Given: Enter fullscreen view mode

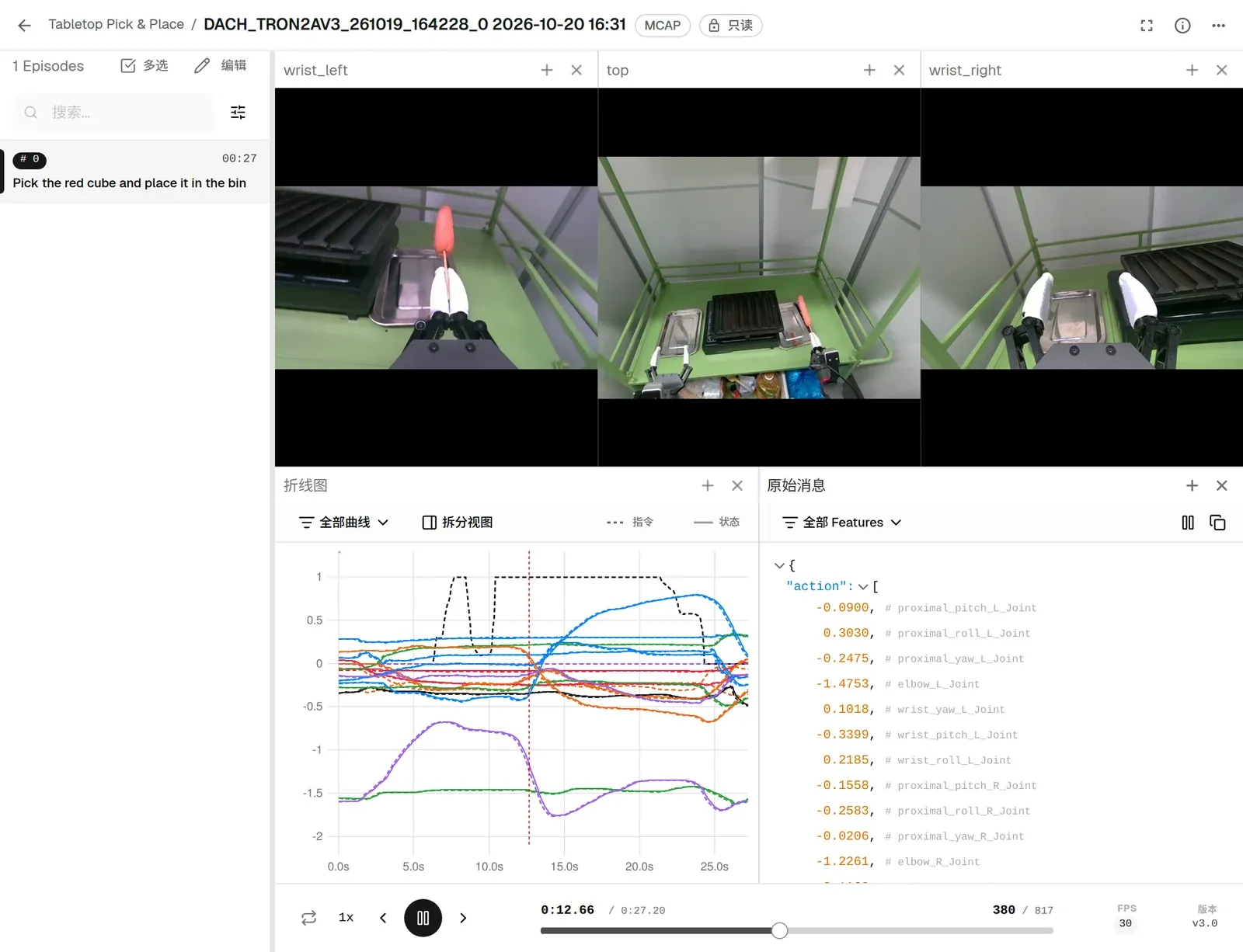Looking at the screenshot, I should tap(1147, 25).
